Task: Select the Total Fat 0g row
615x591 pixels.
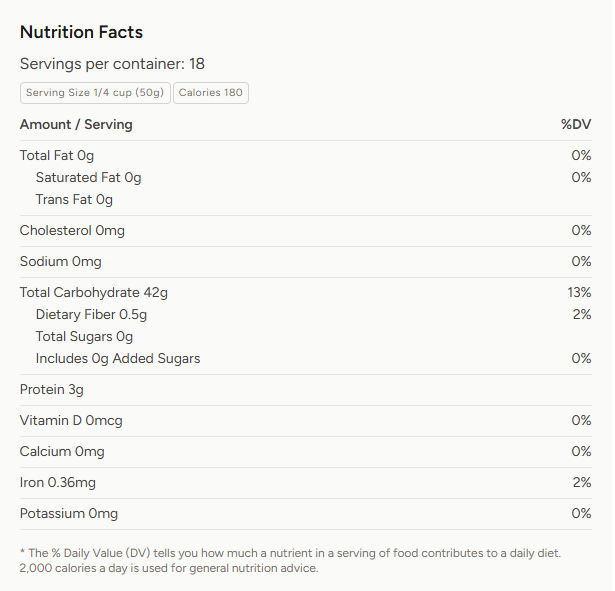Action: click(306, 156)
